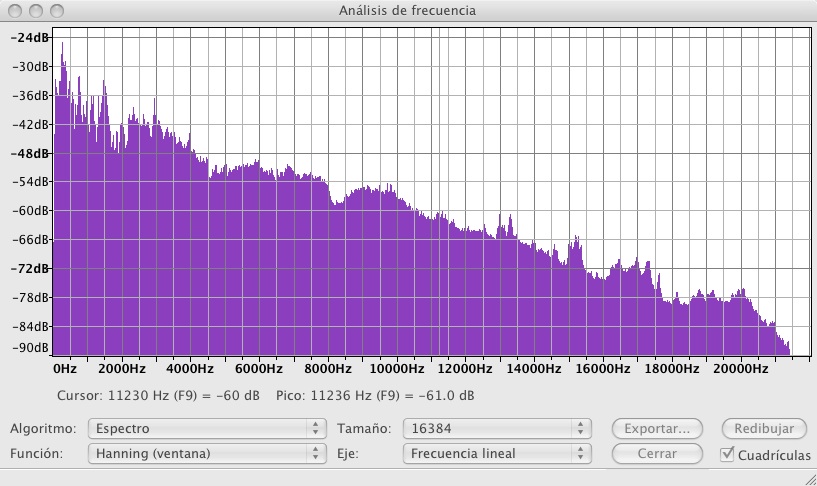Viewport: 817px width, 486px height.
Task: Click the Pico 11236 Hz readout text
Action: pos(375,395)
